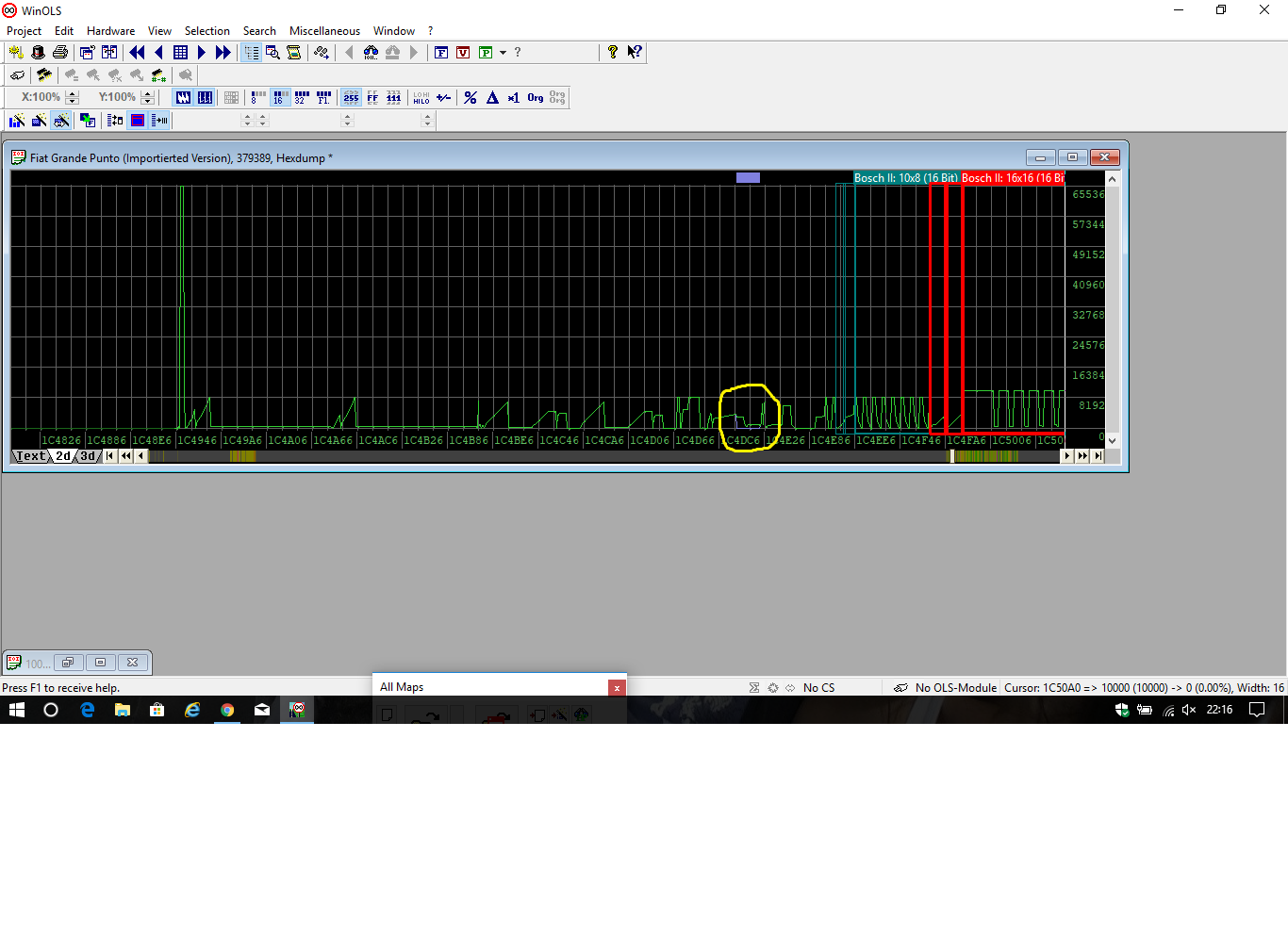
Task: Restore the minimized 100... window
Action: pos(69,663)
